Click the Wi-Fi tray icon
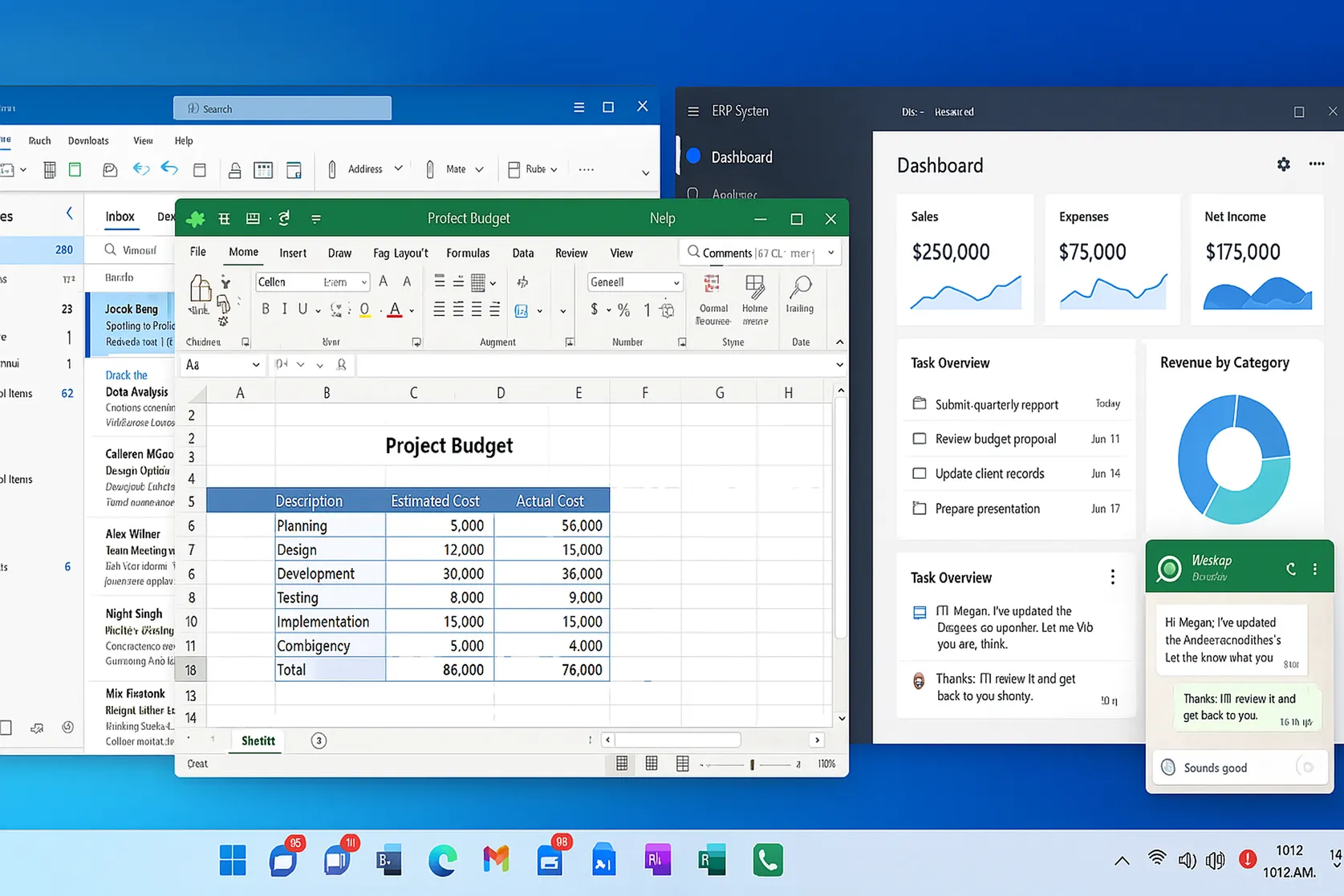Screen dimensions: 1344x896 1156,859
